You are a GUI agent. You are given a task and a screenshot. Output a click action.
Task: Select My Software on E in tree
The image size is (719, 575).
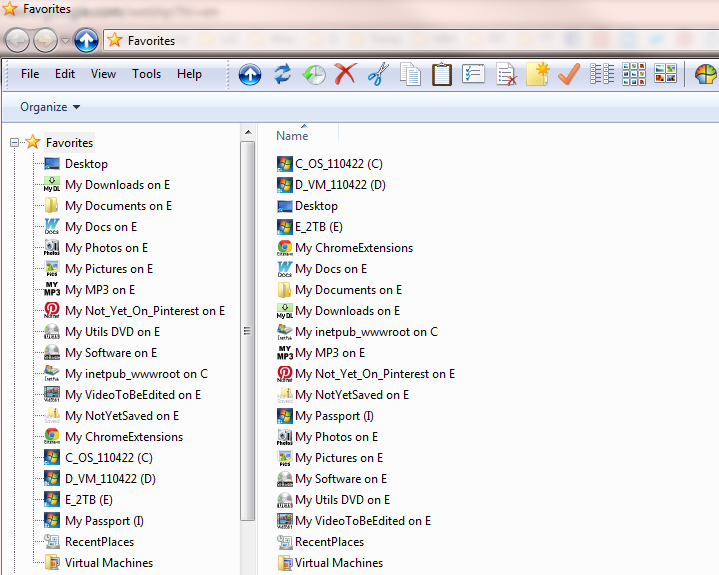pos(111,353)
